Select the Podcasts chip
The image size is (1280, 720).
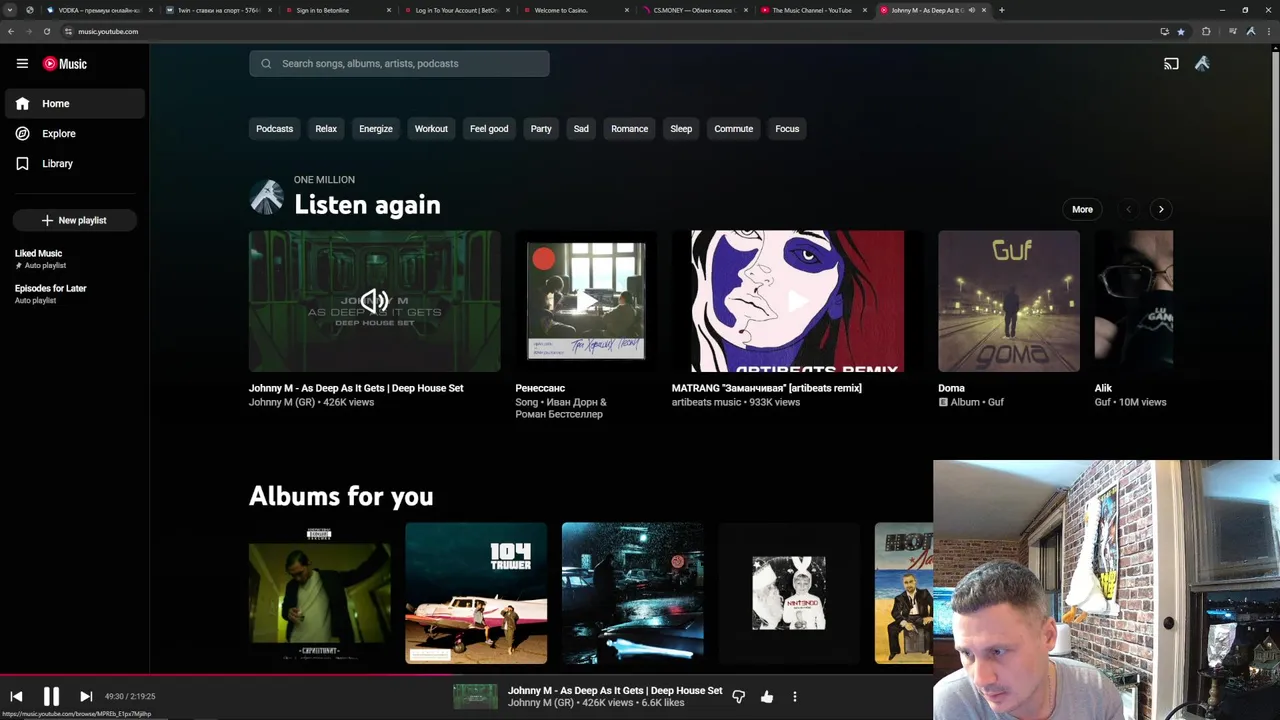pyautogui.click(x=274, y=128)
